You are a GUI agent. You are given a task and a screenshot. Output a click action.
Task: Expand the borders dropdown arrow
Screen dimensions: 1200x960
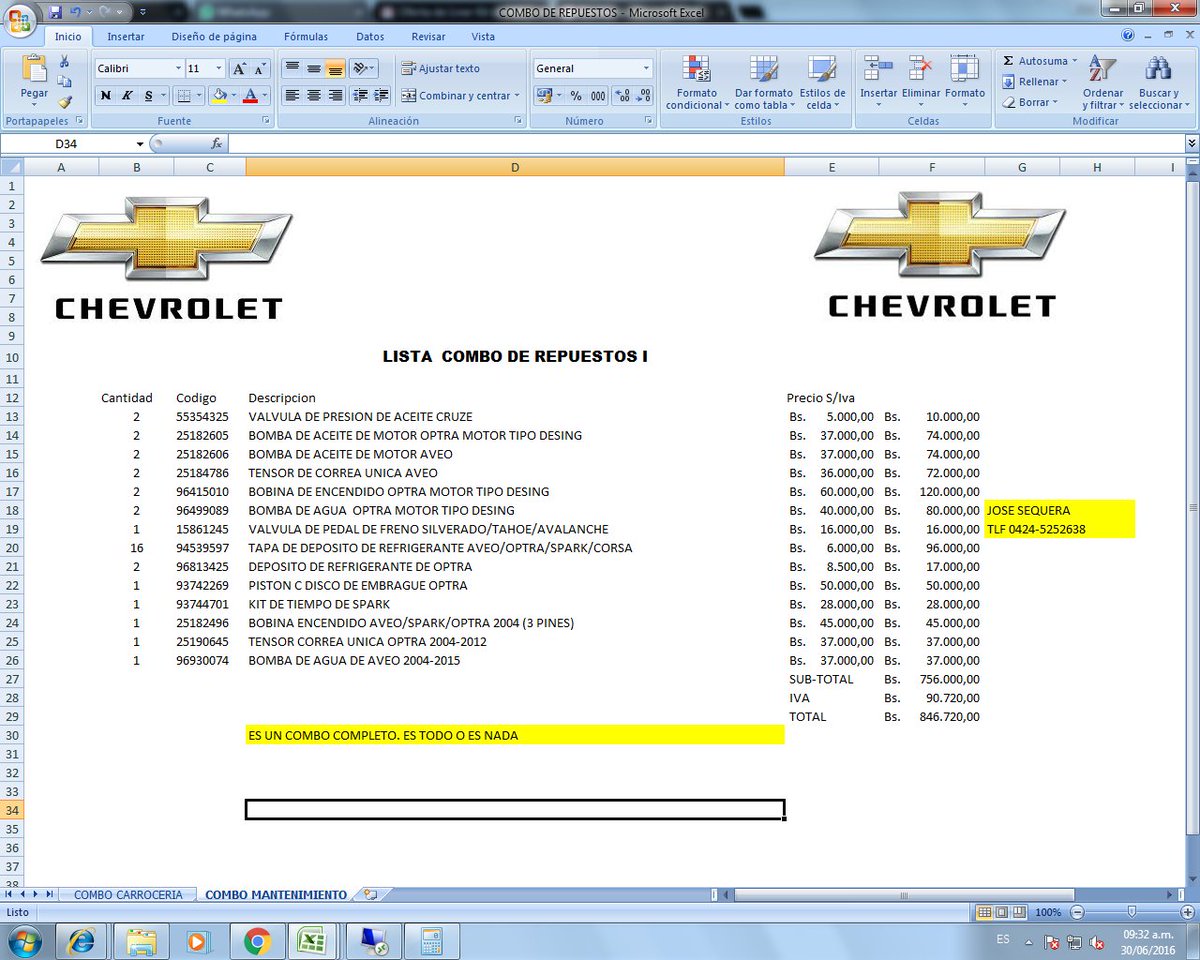click(198, 96)
